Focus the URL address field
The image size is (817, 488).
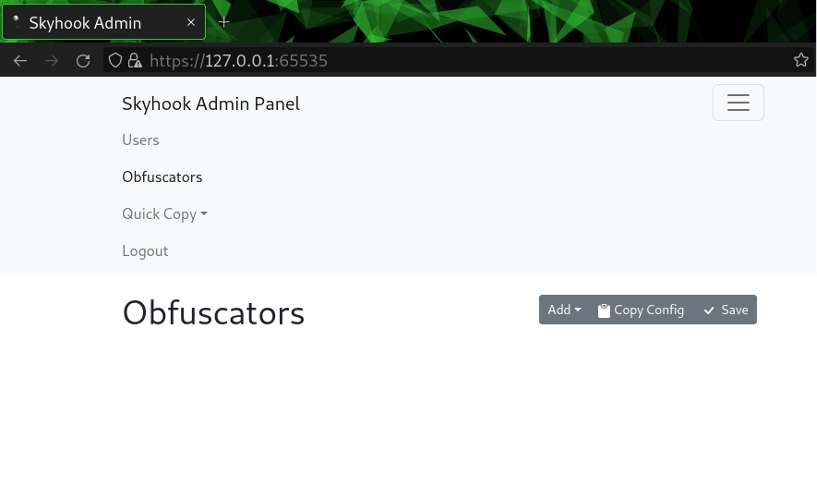point(450,61)
